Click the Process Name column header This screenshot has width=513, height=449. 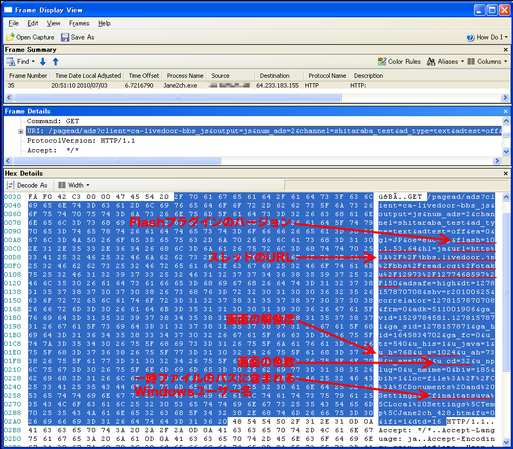pos(185,76)
